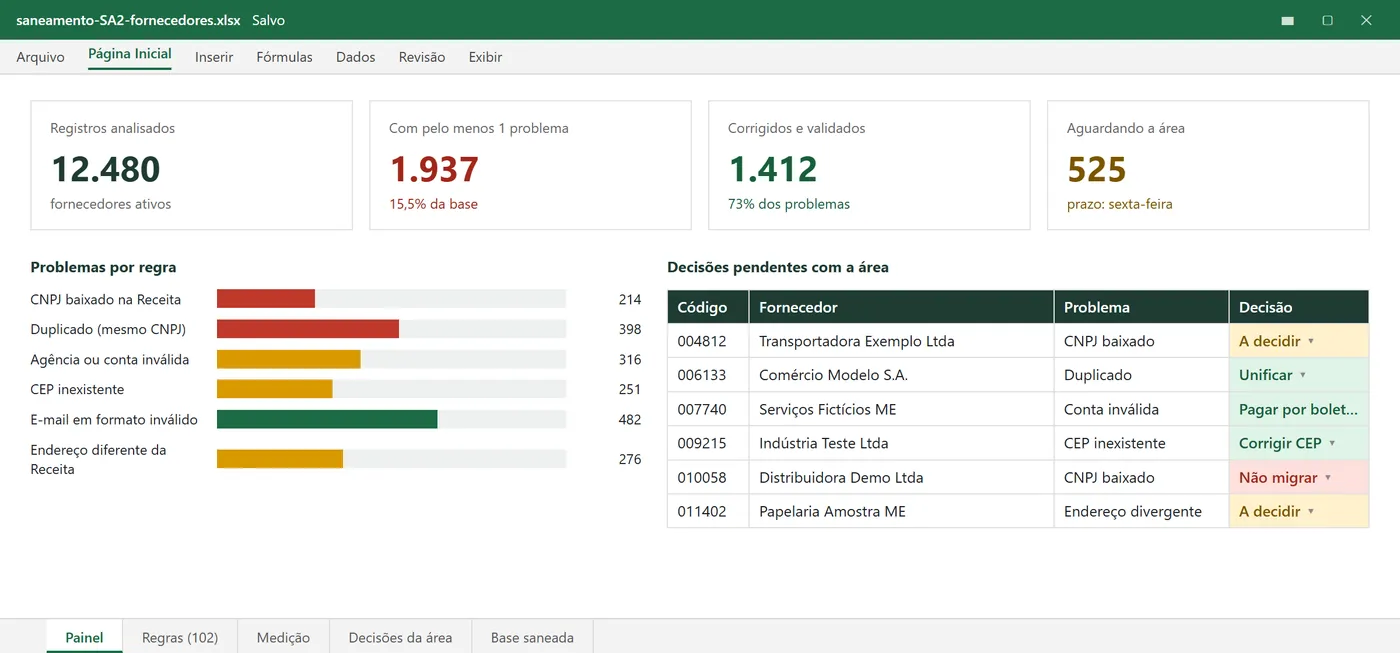Click the Decisão column header
This screenshot has width=1400, height=653.
coord(1298,307)
